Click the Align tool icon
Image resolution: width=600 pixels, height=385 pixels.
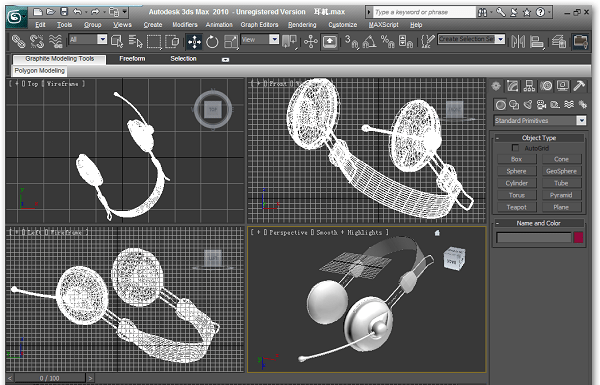tap(537, 41)
